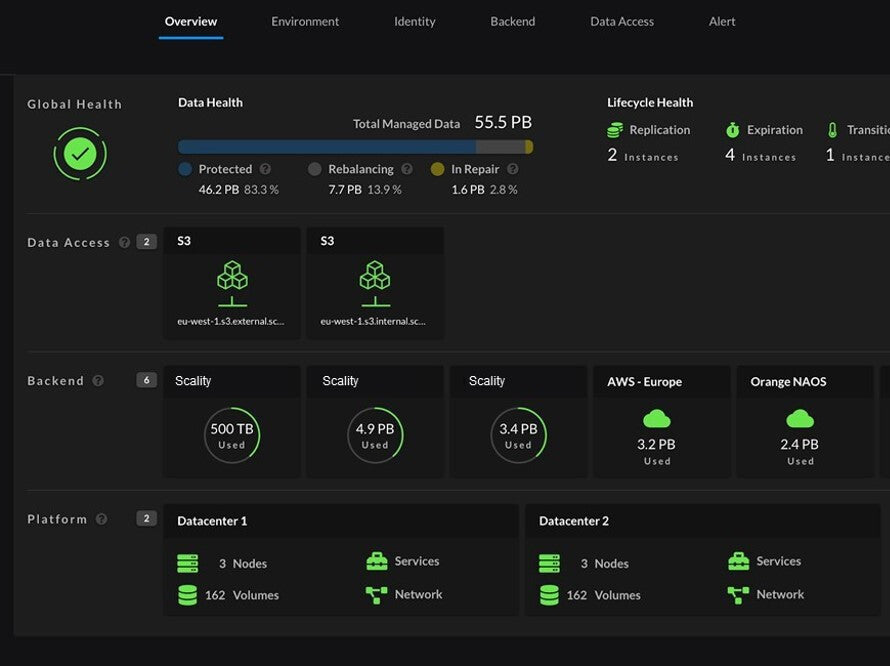Open the eu-west-1.s3.internal S3 endpoint icon

click(375, 283)
